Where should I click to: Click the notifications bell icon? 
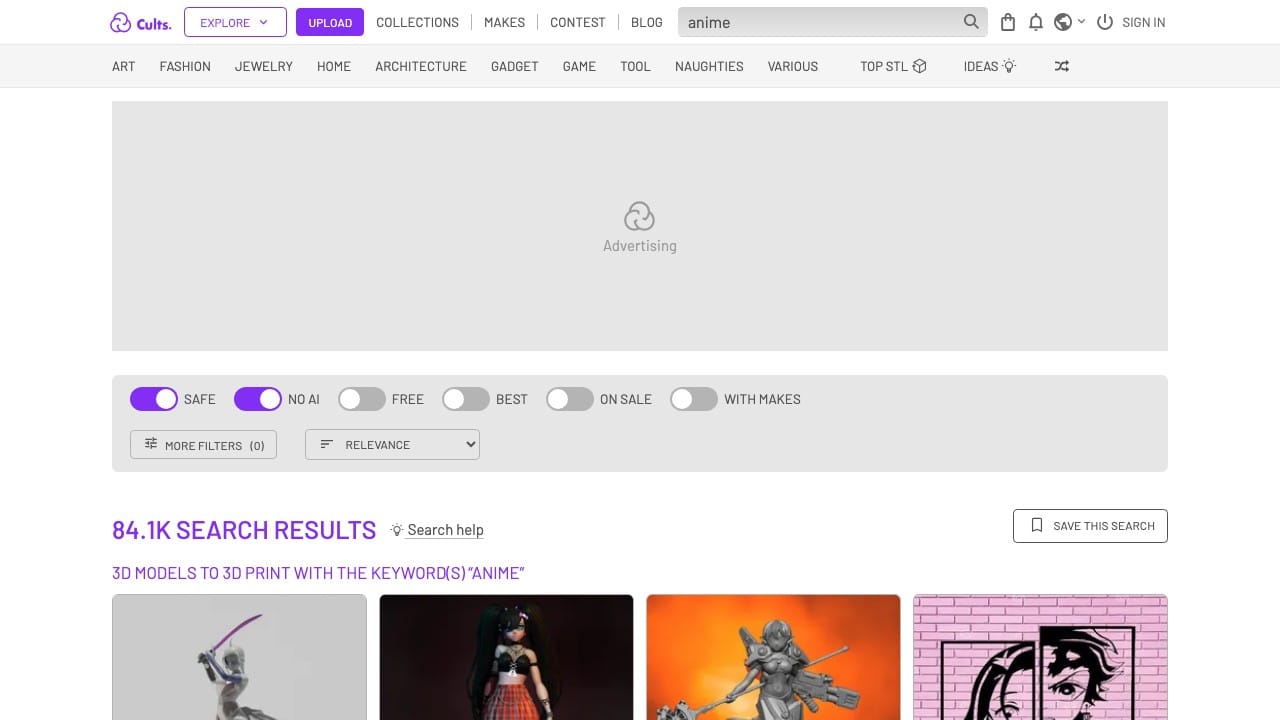pos(1036,21)
